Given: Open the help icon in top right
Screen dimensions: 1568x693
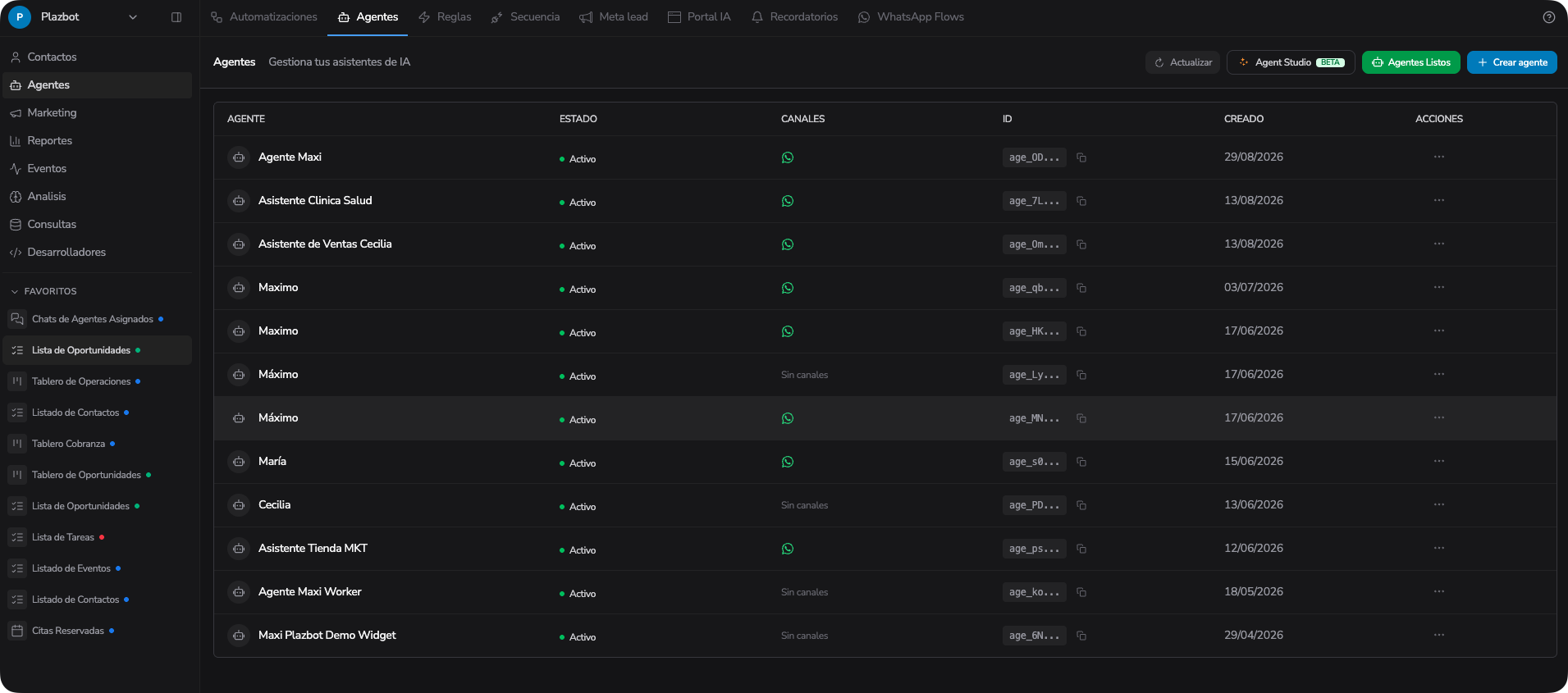Looking at the screenshot, I should [1548, 17].
